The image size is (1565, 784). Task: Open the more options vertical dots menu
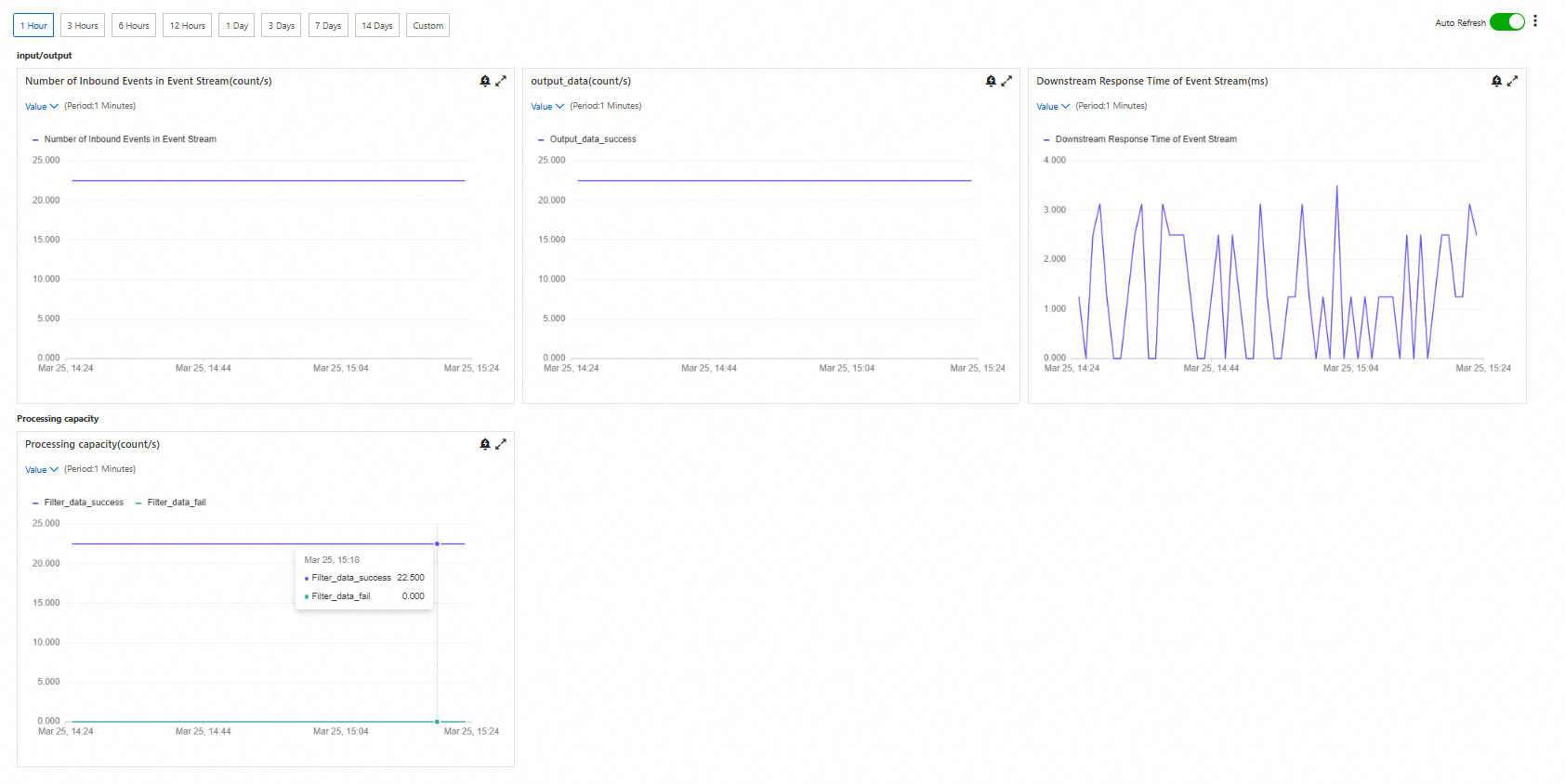coord(1535,21)
